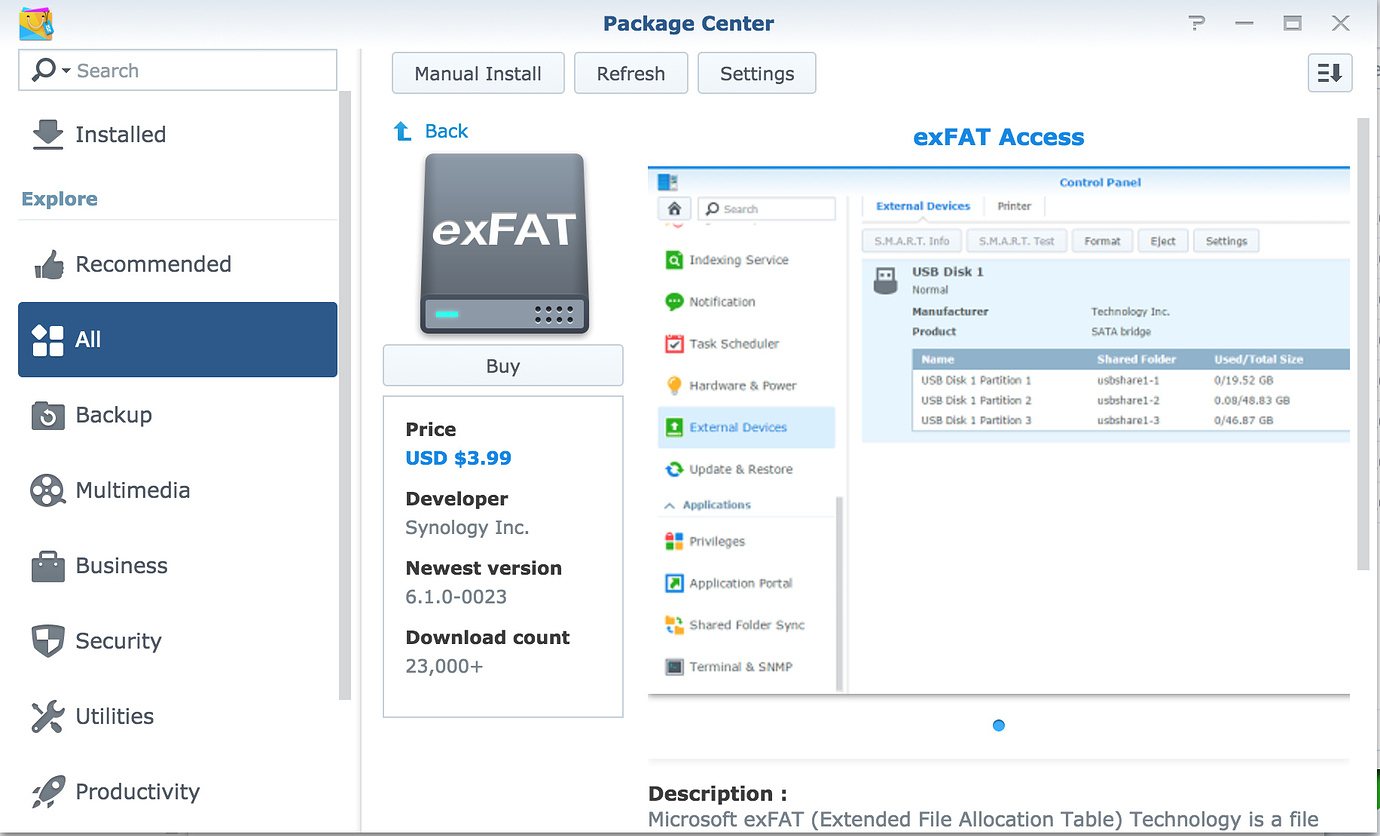Open the Productivity category
This screenshot has width=1380, height=836.
(178, 792)
